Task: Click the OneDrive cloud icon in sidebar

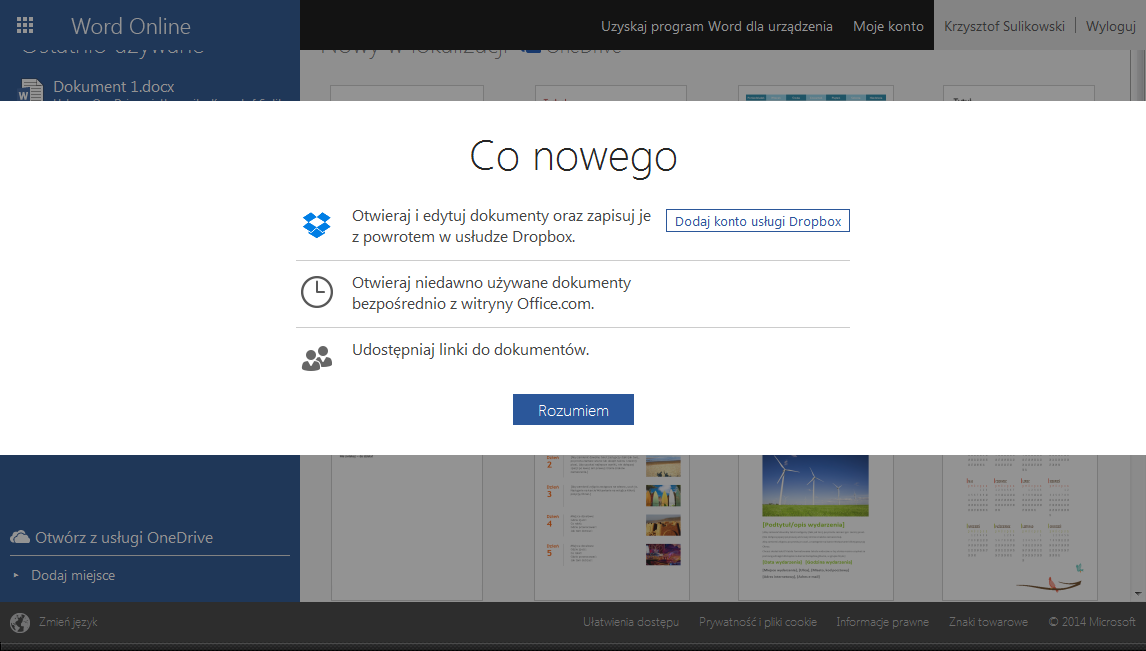Action: (x=20, y=537)
